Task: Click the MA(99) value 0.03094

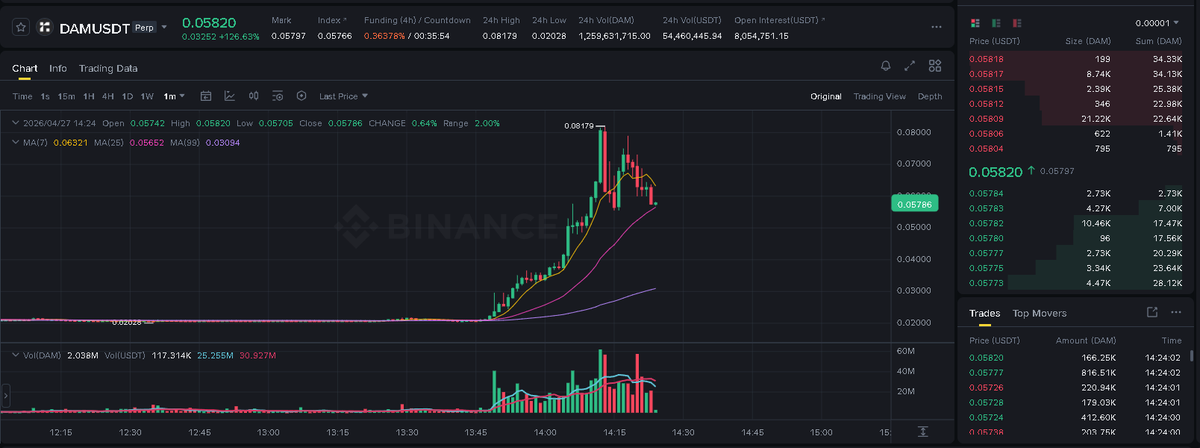Action: pos(221,143)
